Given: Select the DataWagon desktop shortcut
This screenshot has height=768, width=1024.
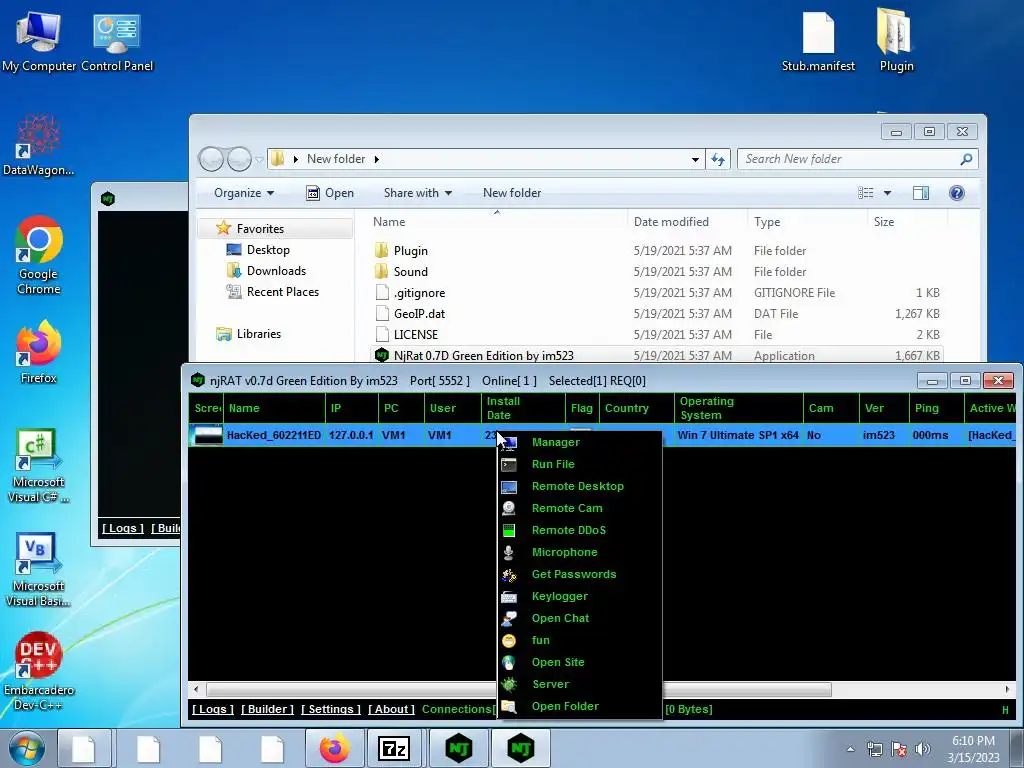Looking at the screenshot, I should pos(39,145).
